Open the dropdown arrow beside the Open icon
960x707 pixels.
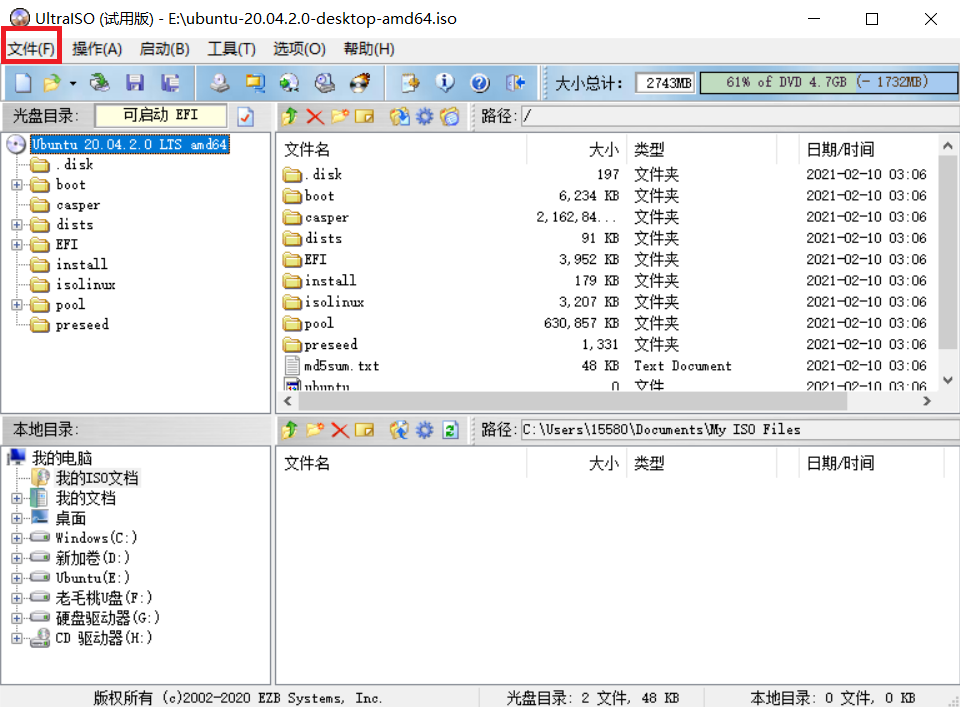pyautogui.click(x=73, y=83)
